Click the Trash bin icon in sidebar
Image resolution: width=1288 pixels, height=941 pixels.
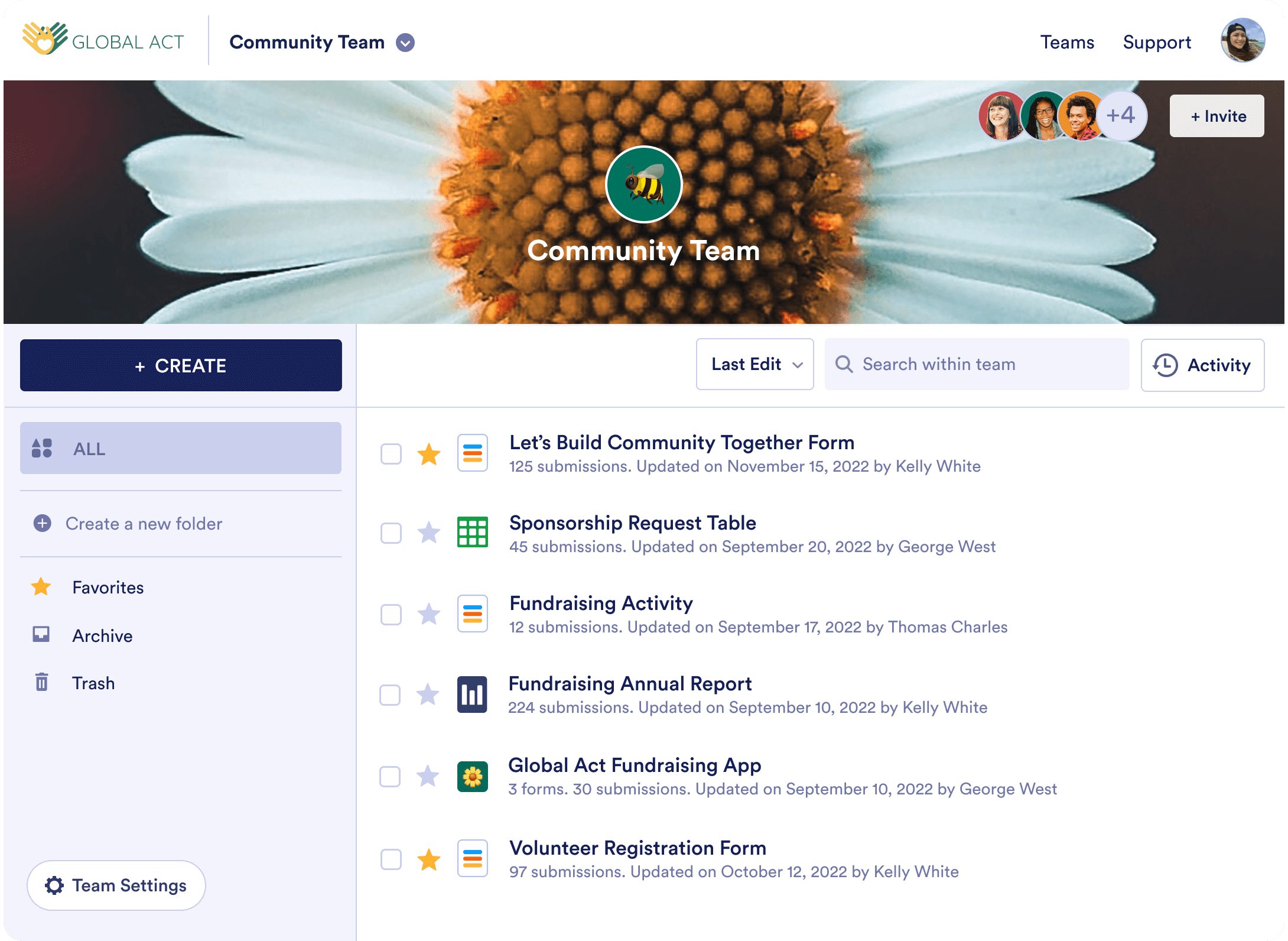[41, 682]
